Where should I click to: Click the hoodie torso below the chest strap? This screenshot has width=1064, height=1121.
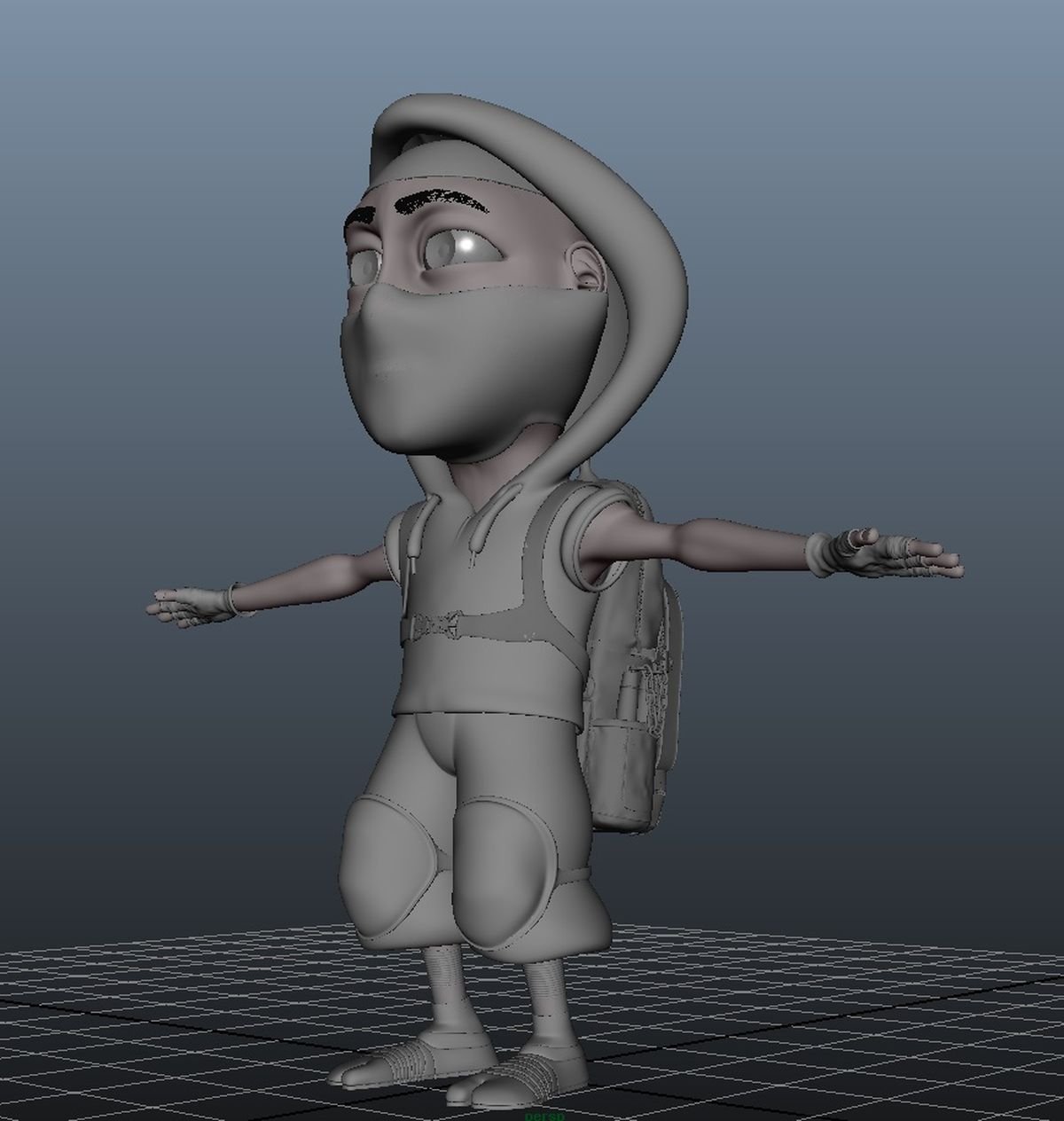pos(488,674)
